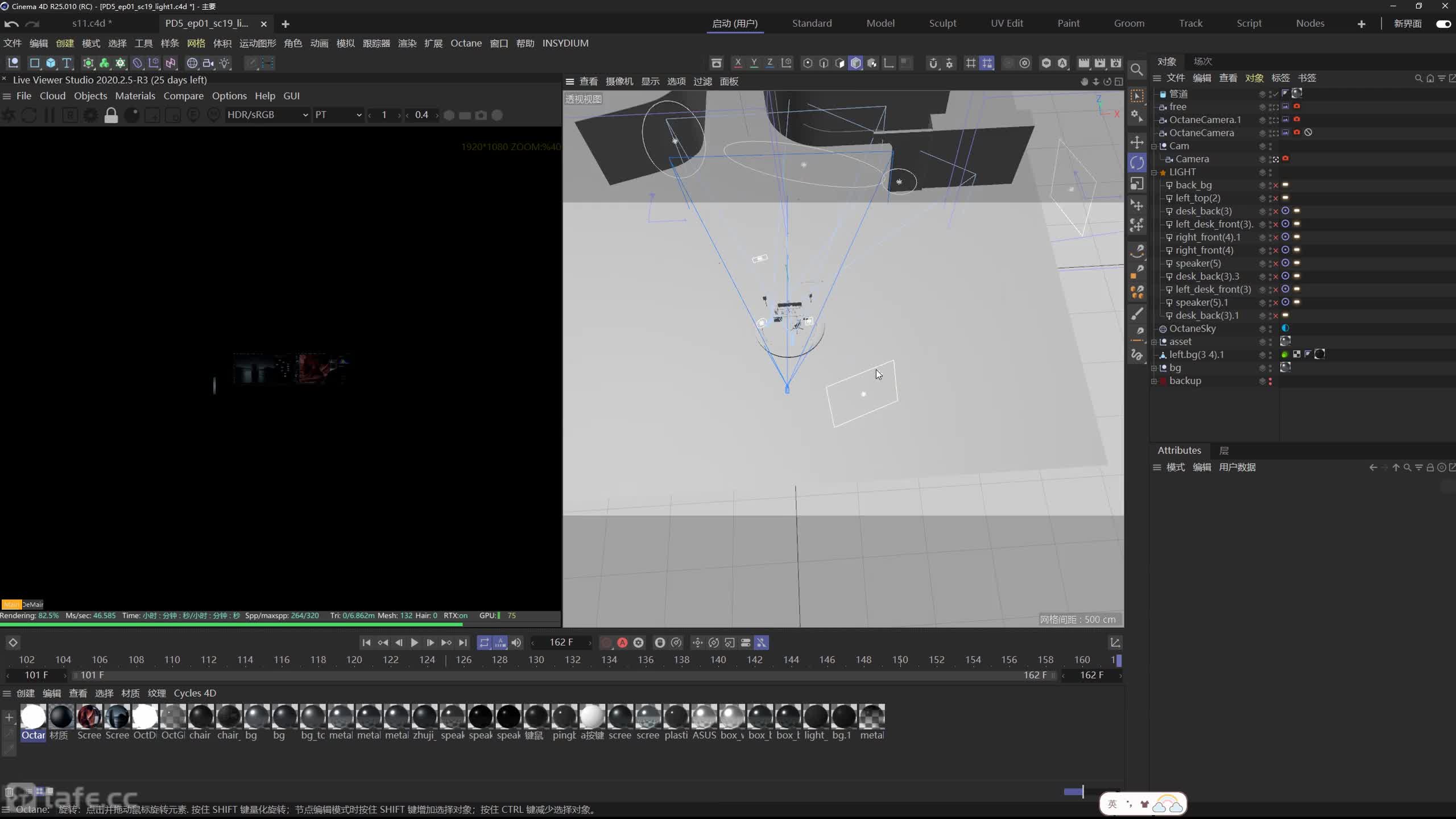Click the Cycles 4D material manager menu
Viewport: 1456px width, 819px height.
(x=195, y=693)
